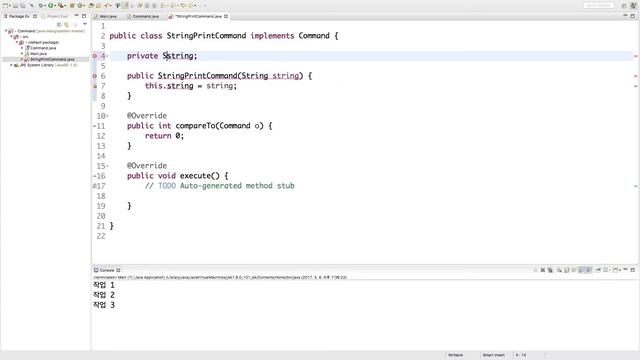Image resolution: width=640 pixels, height=360 pixels.
Task: Select Main.java file in tree
Action: (38, 54)
